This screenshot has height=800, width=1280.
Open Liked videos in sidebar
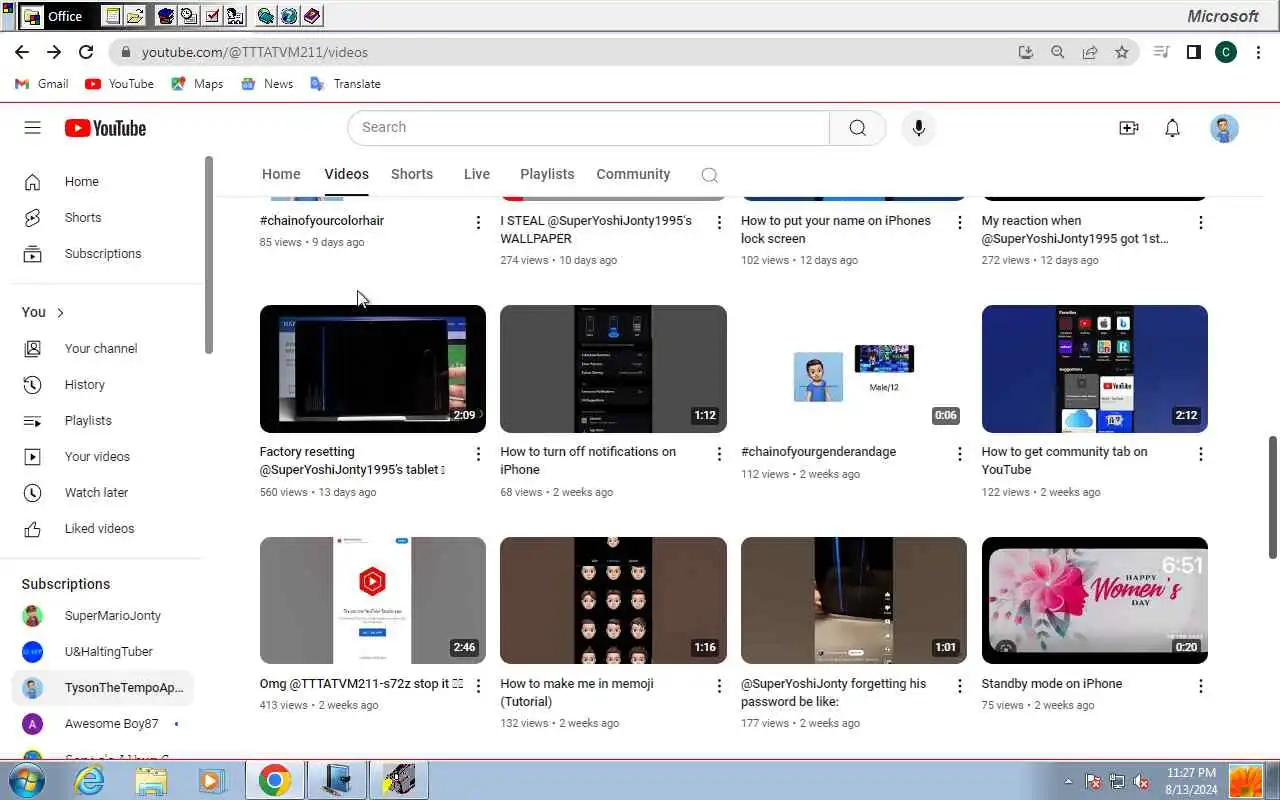[103, 529]
